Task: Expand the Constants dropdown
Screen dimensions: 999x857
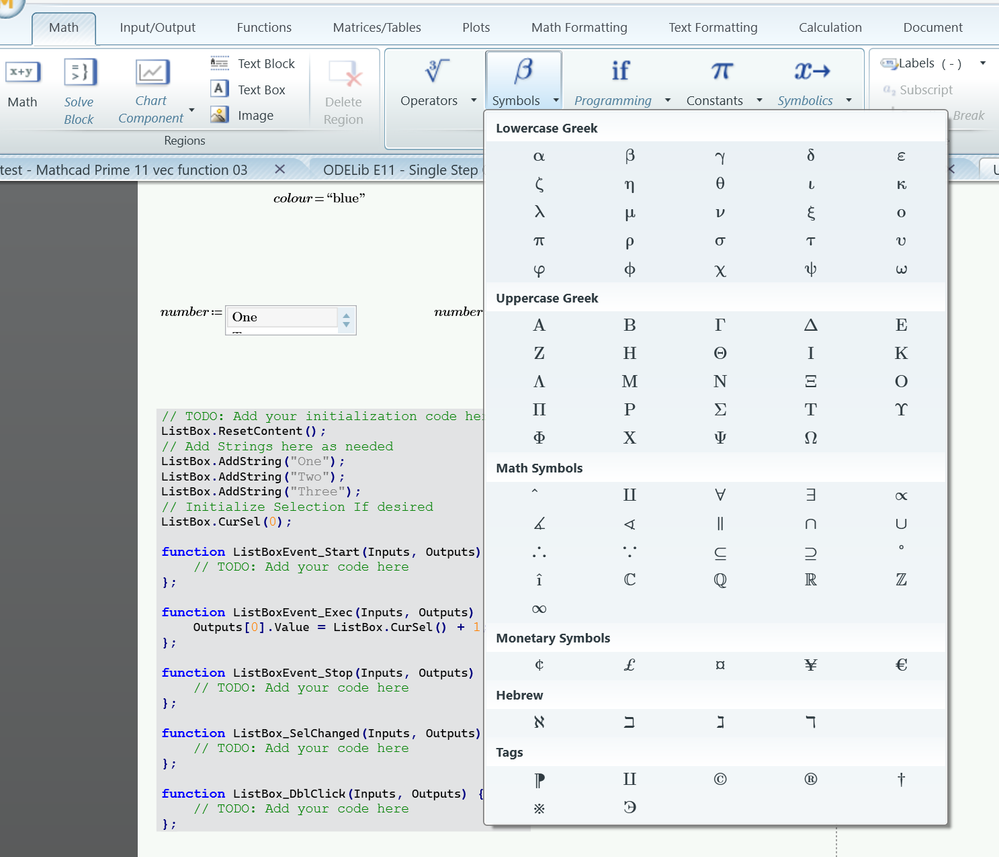Action: point(759,101)
